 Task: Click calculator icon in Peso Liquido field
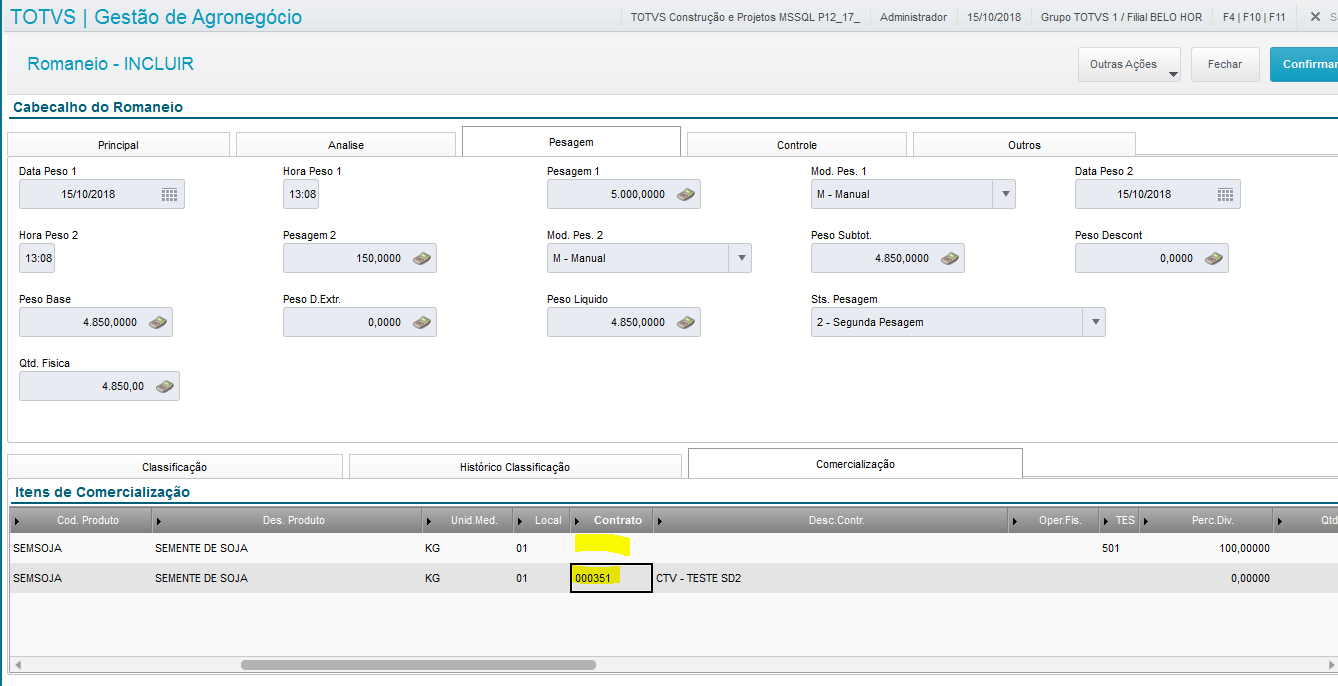pos(686,322)
